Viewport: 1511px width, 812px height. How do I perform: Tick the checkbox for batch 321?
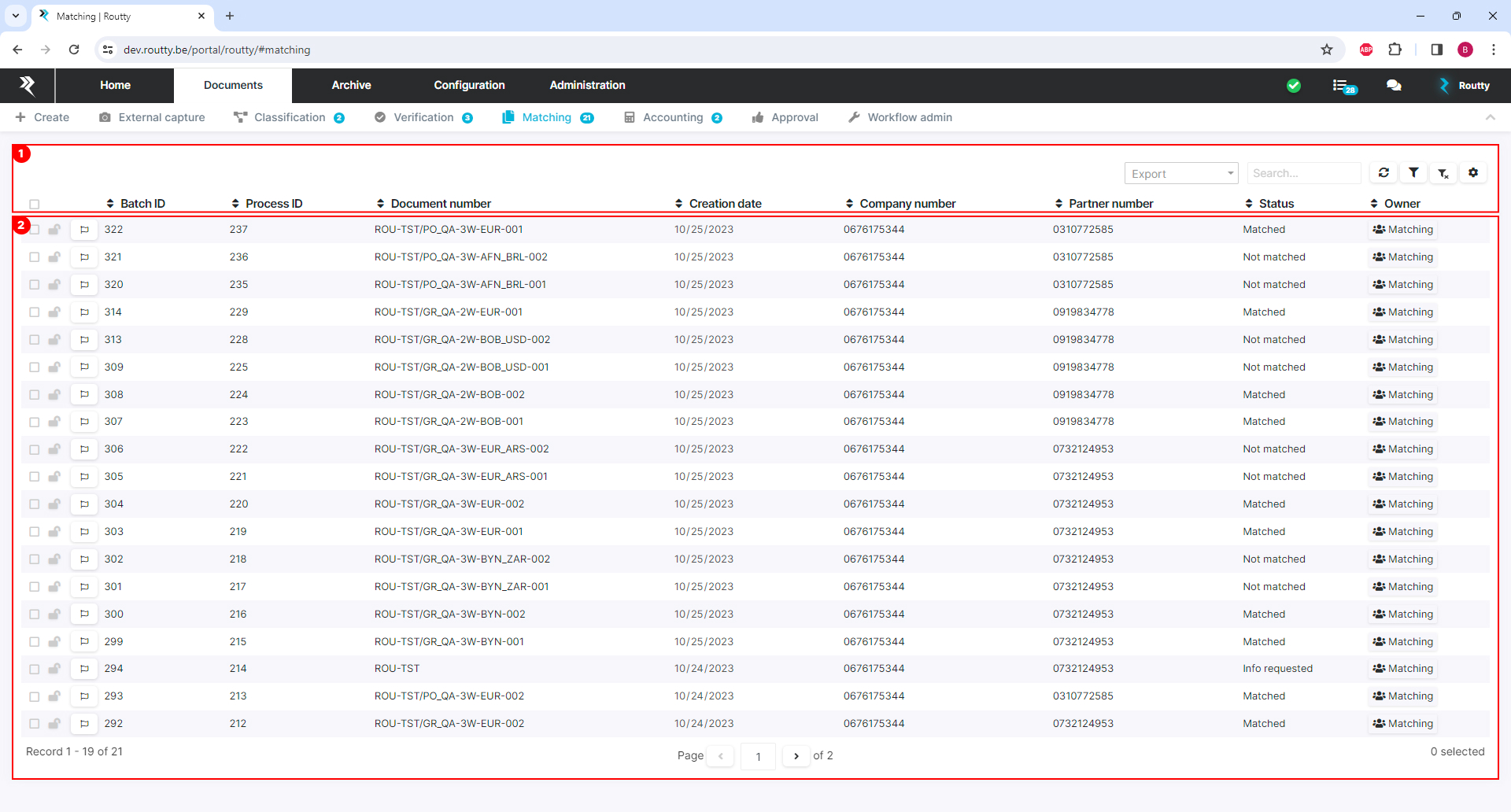(34, 257)
